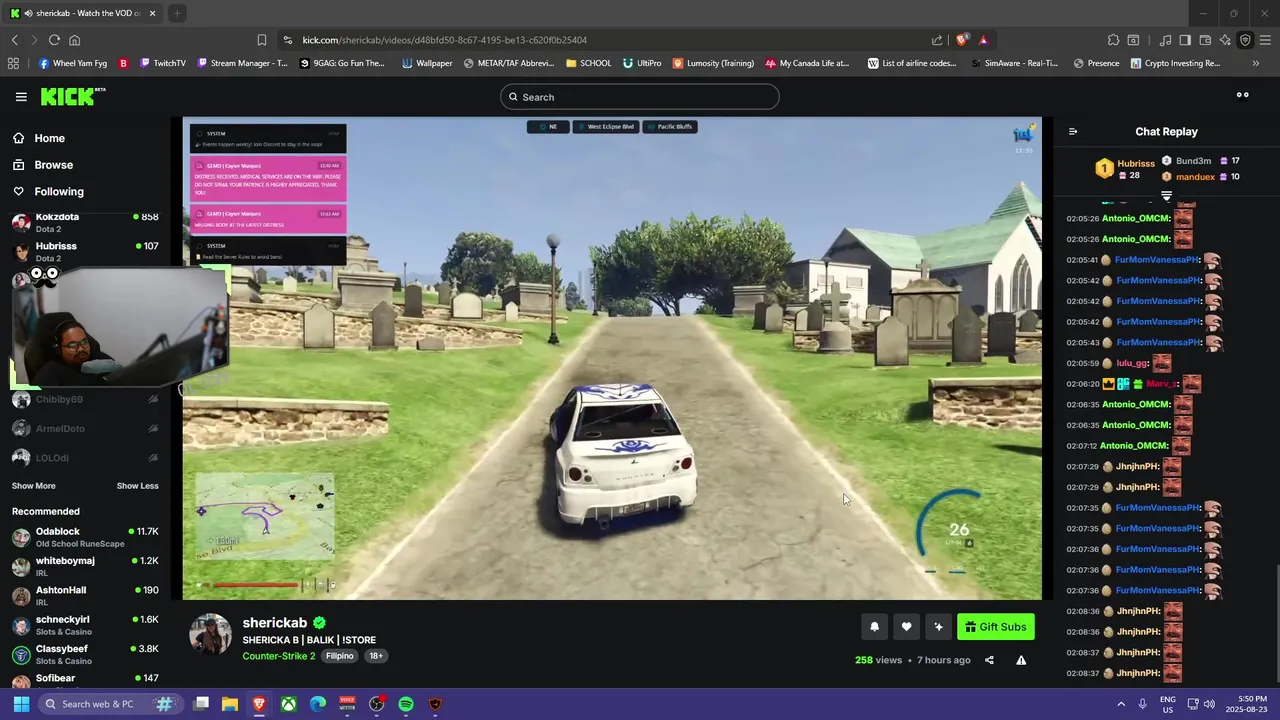Collapse the Chat Replay panel
The image size is (1280, 720).
[x=1073, y=132]
